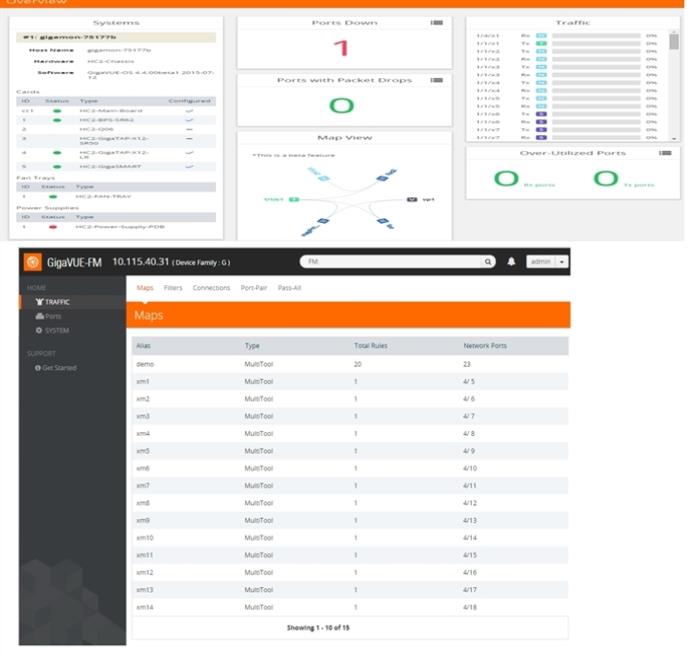The image size is (692, 658).
Task: Select the xm10 map row
Action: tap(350, 538)
